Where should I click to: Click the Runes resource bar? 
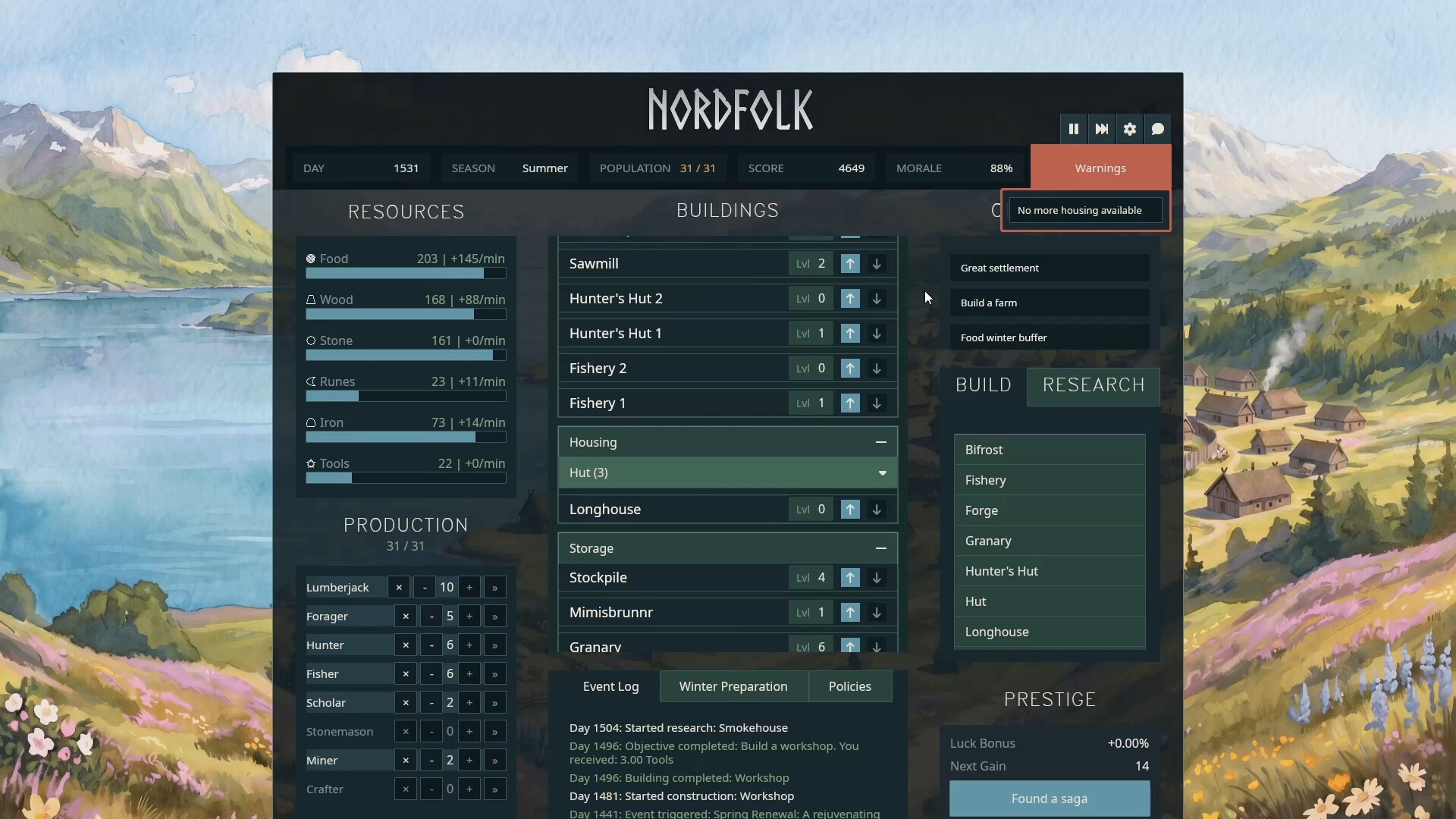(406, 396)
